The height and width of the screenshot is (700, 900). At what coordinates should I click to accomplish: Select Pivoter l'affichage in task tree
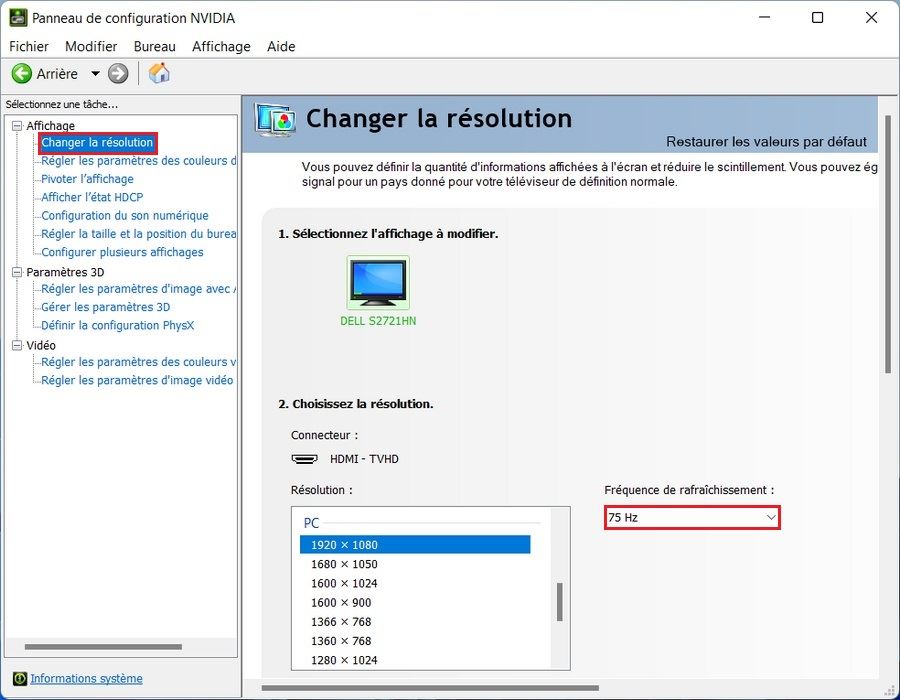click(x=87, y=179)
